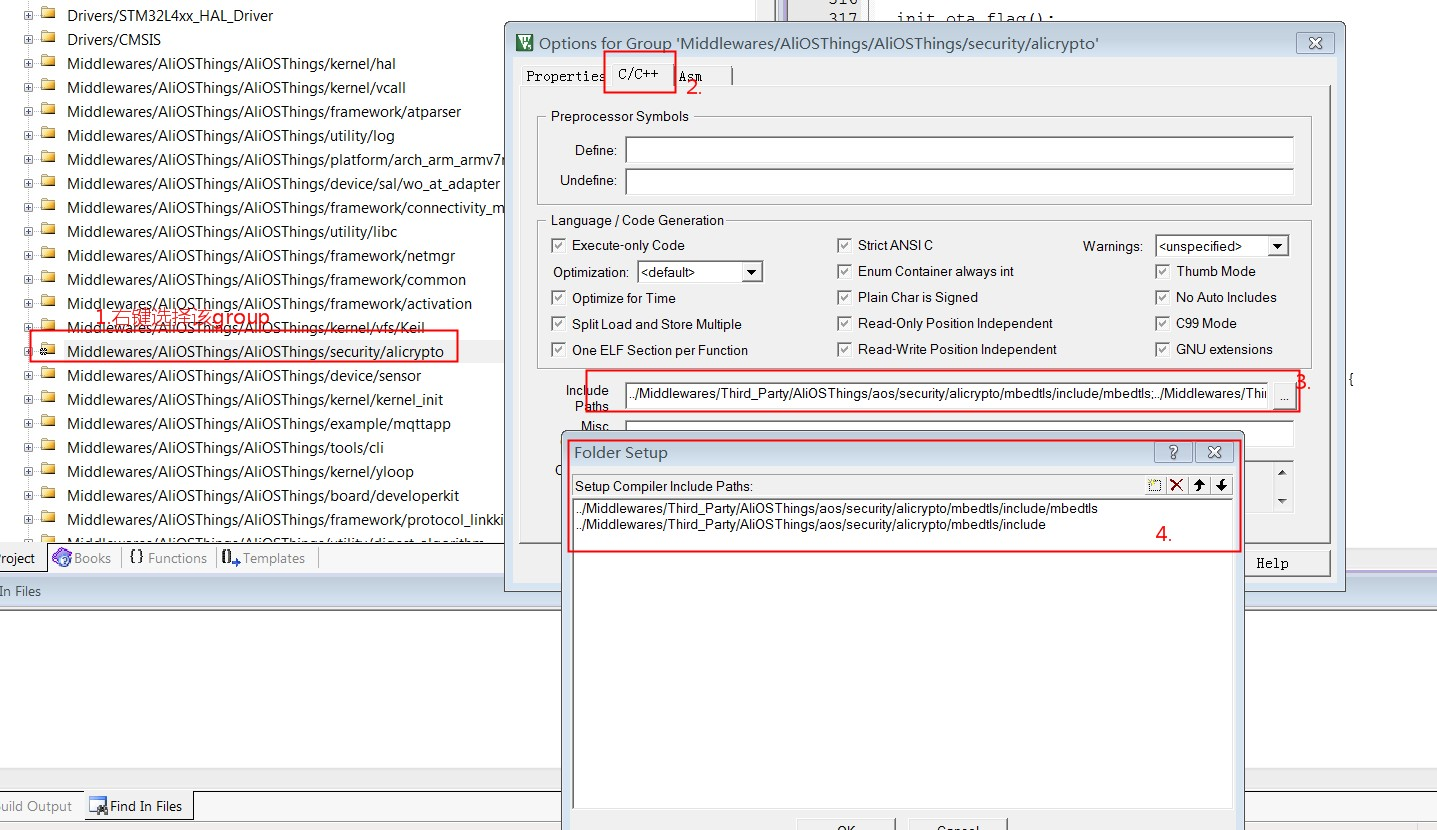Toggle Enum Container always int

844,271
